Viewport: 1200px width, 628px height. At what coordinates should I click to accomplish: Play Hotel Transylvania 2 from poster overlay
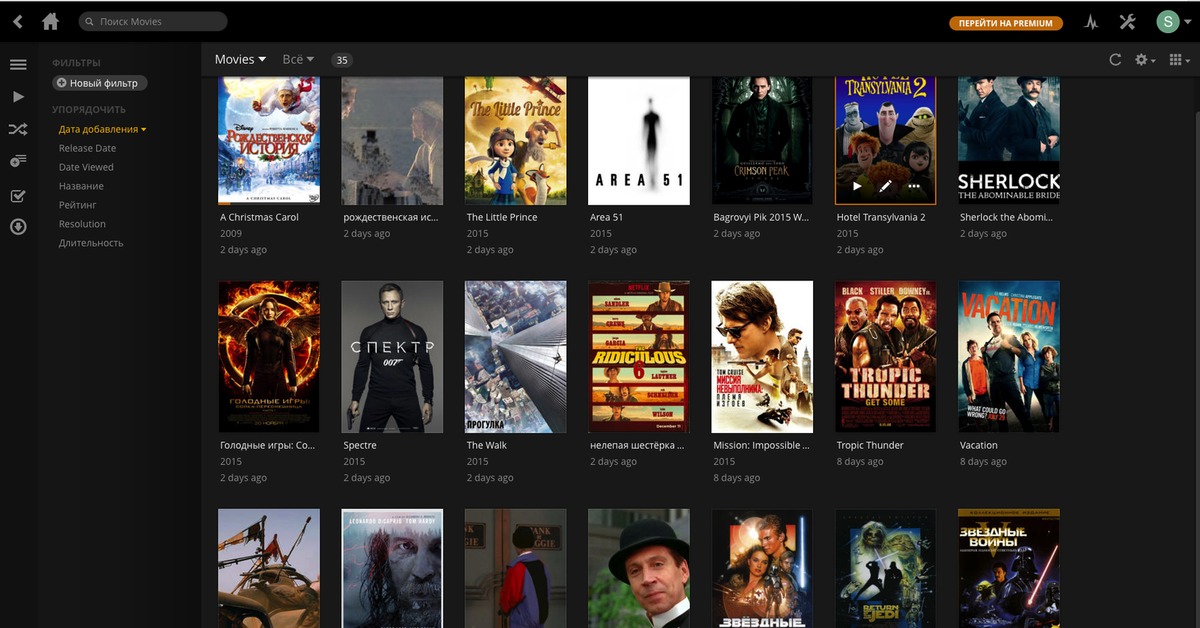pos(856,186)
